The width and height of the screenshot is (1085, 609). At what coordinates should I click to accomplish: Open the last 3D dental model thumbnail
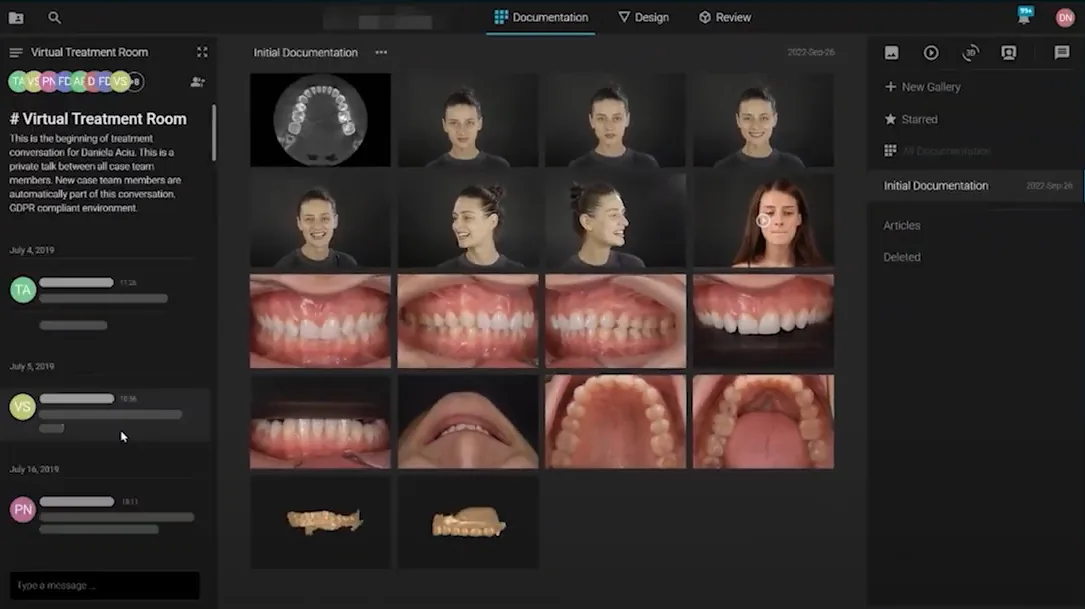pos(468,522)
